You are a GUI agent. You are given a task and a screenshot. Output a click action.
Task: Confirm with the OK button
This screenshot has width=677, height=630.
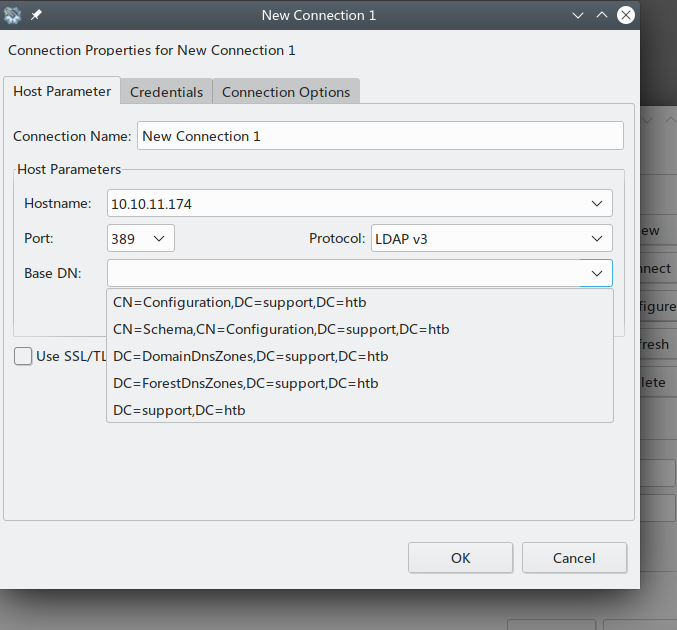tap(460, 558)
